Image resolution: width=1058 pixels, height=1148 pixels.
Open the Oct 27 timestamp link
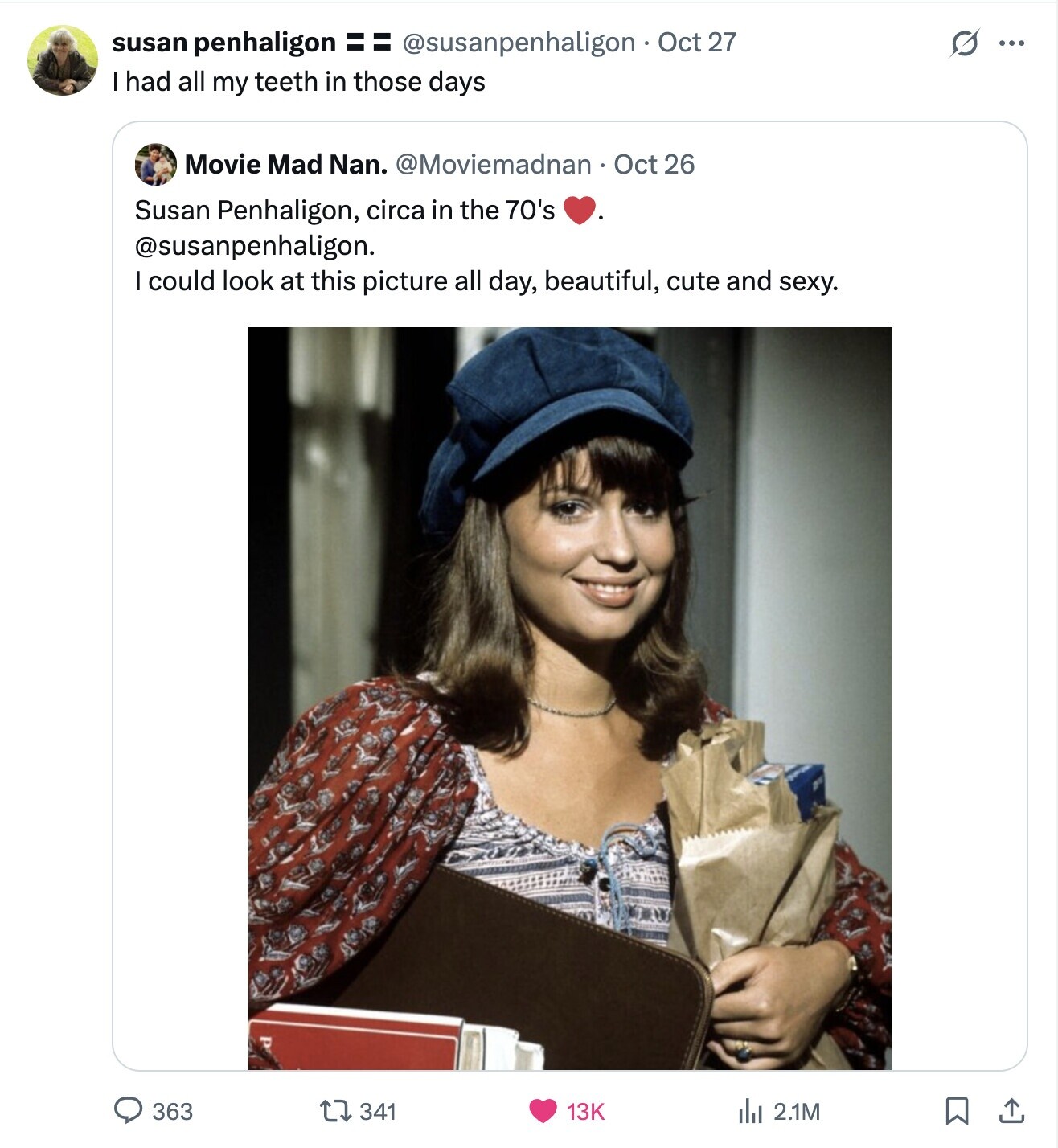(x=697, y=43)
